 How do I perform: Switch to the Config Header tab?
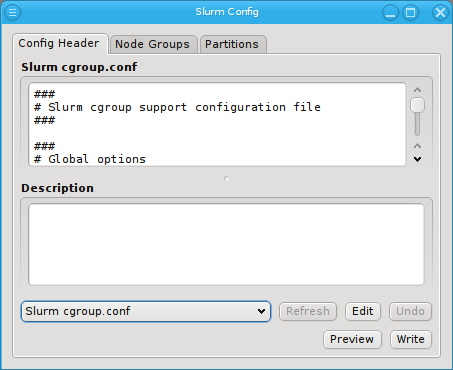coord(59,43)
